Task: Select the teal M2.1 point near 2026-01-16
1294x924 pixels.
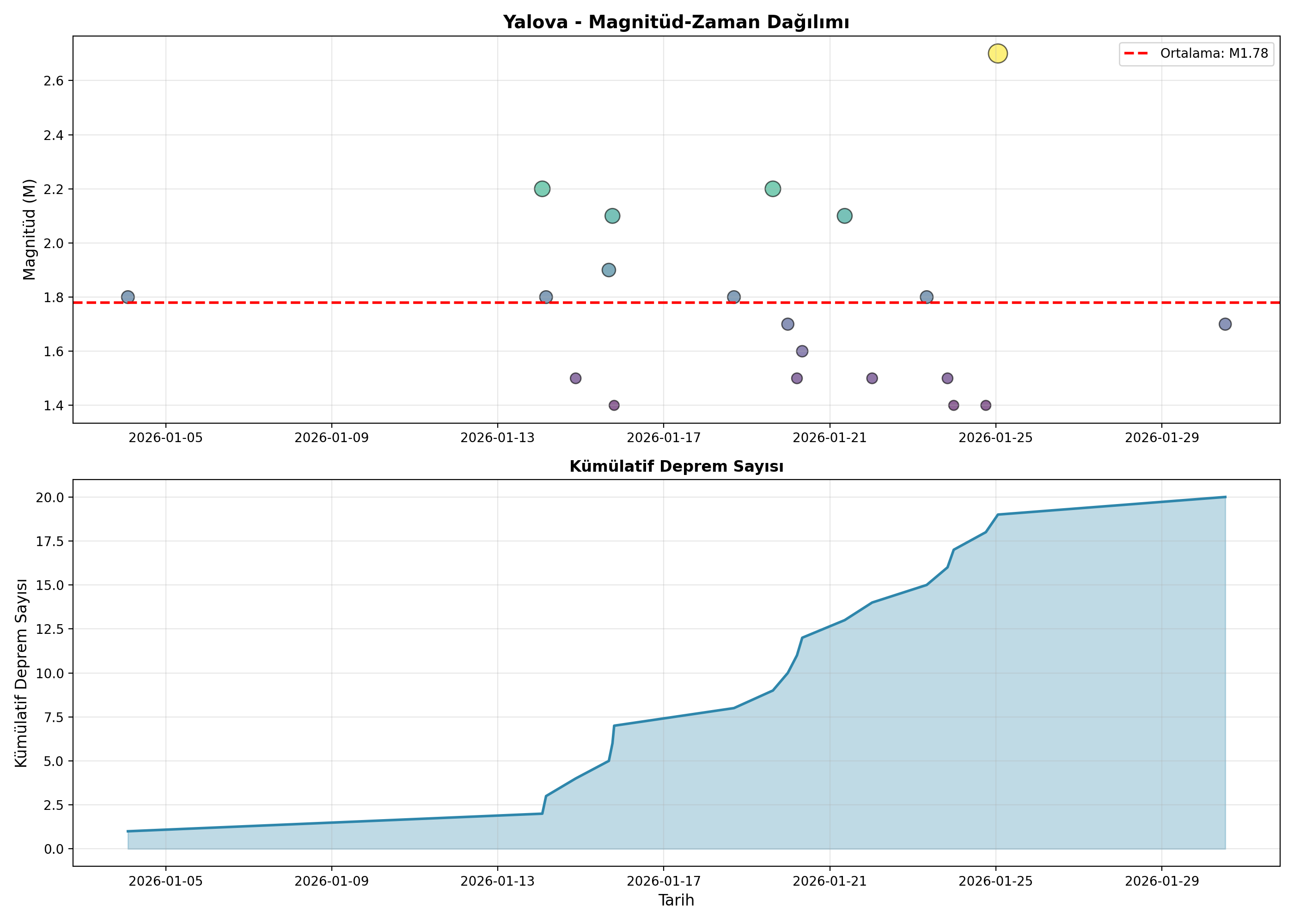Action: [612, 216]
